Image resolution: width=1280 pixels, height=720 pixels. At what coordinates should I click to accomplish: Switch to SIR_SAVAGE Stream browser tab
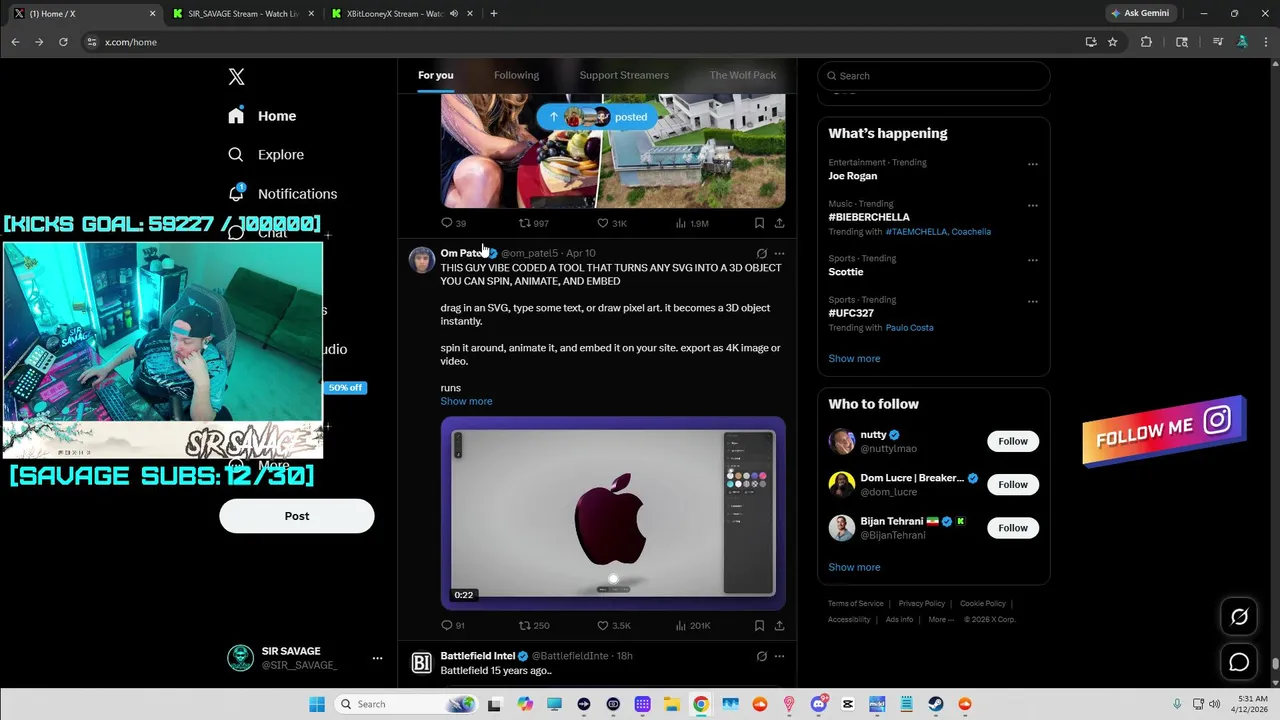[x=243, y=14]
